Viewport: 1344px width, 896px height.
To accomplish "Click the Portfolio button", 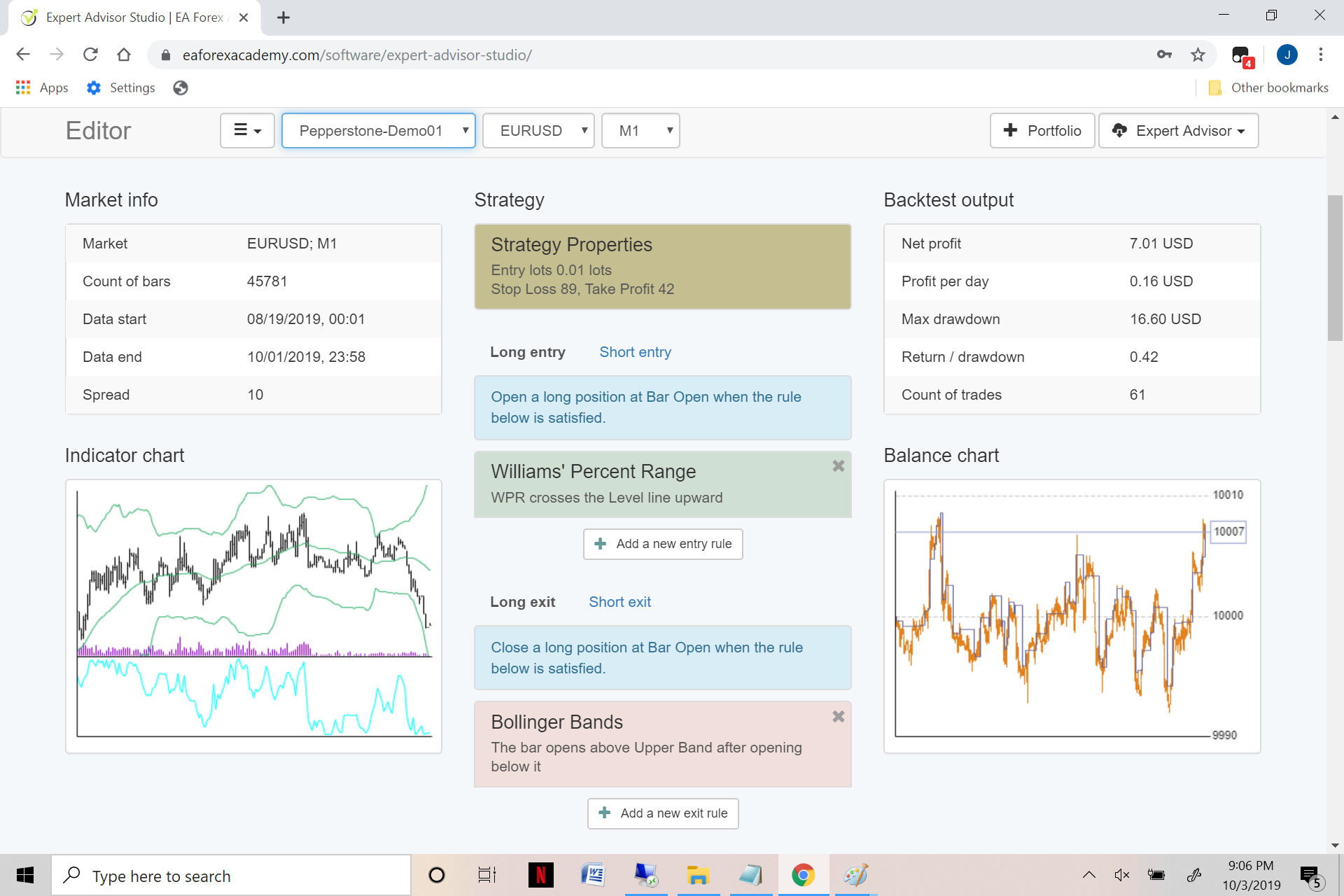I will pos(1042,131).
